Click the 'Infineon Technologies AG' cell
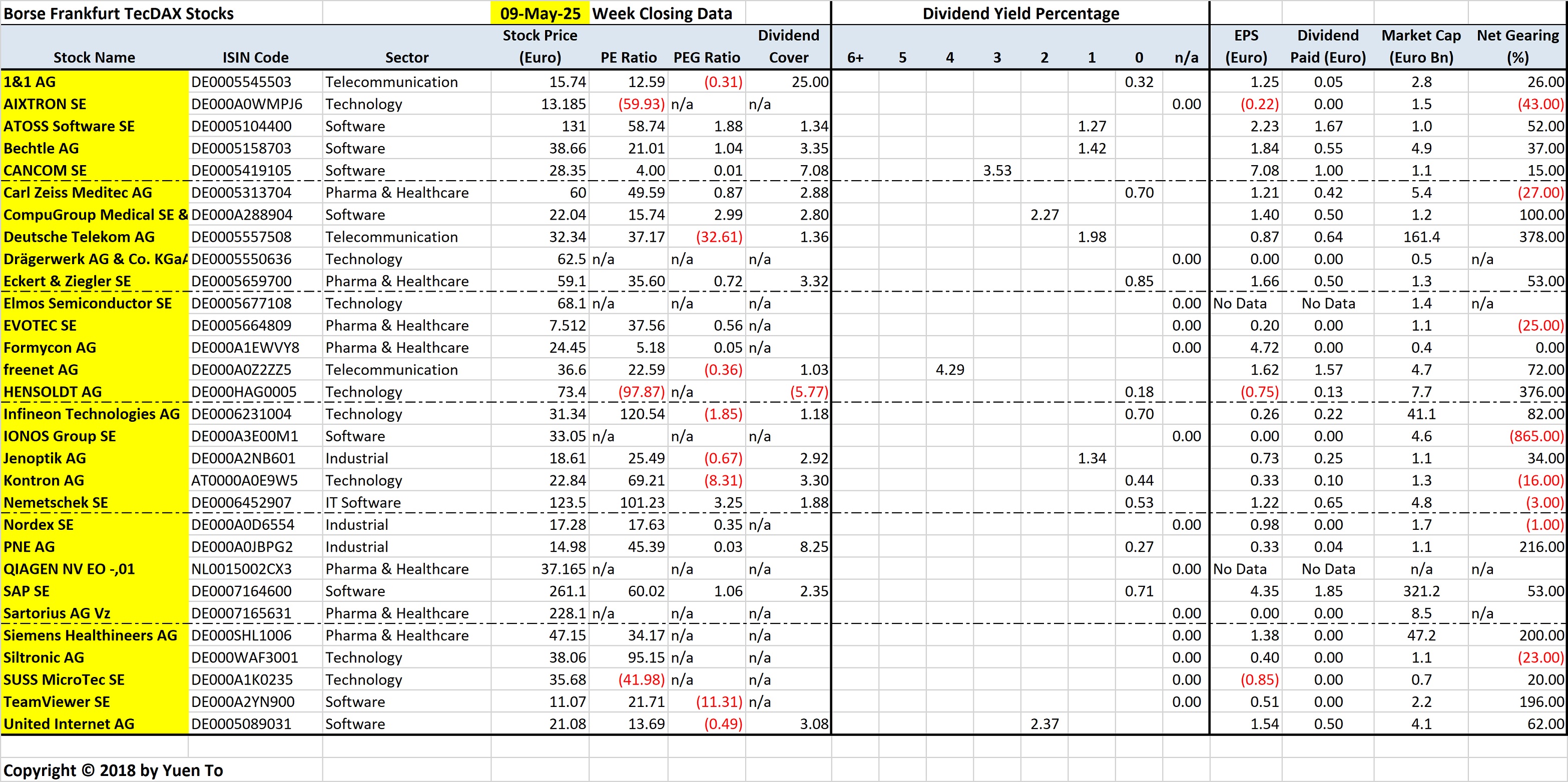Screen dimensions: 1568x782 pyautogui.click(x=95, y=414)
